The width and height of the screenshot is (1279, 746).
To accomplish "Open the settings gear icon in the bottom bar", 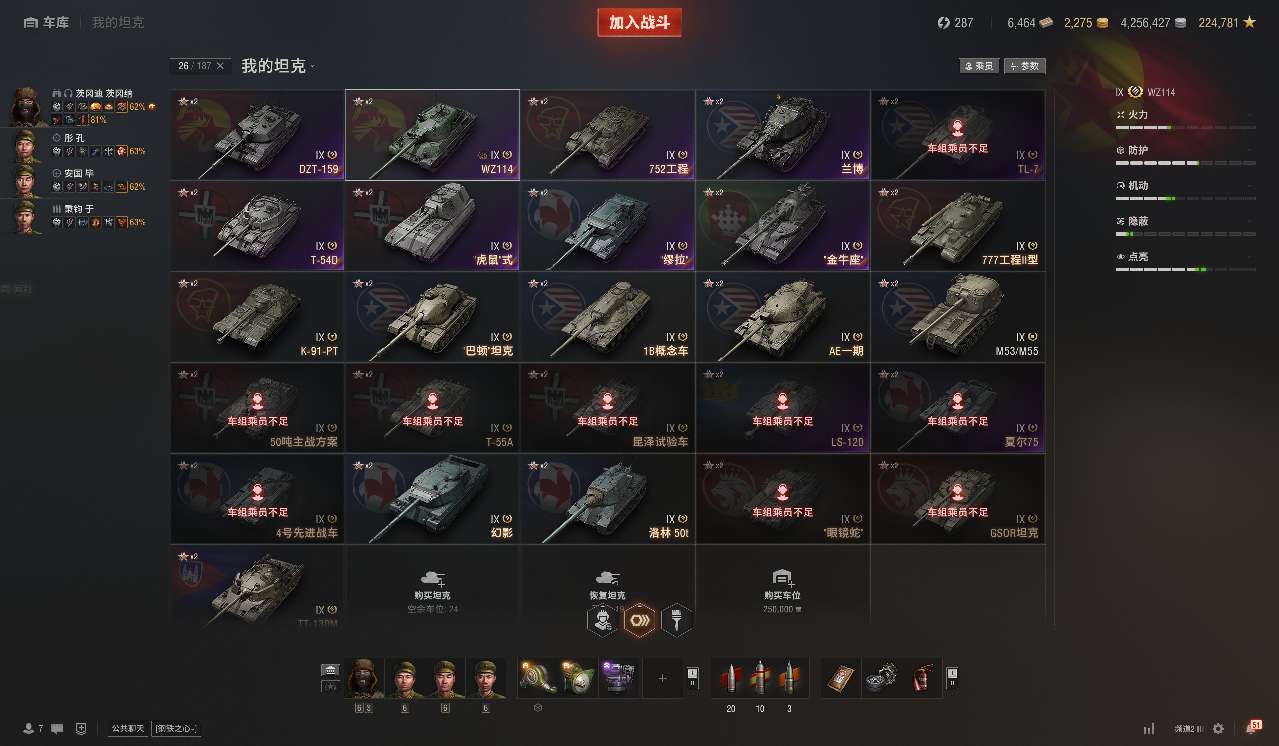I will 1217,728.
